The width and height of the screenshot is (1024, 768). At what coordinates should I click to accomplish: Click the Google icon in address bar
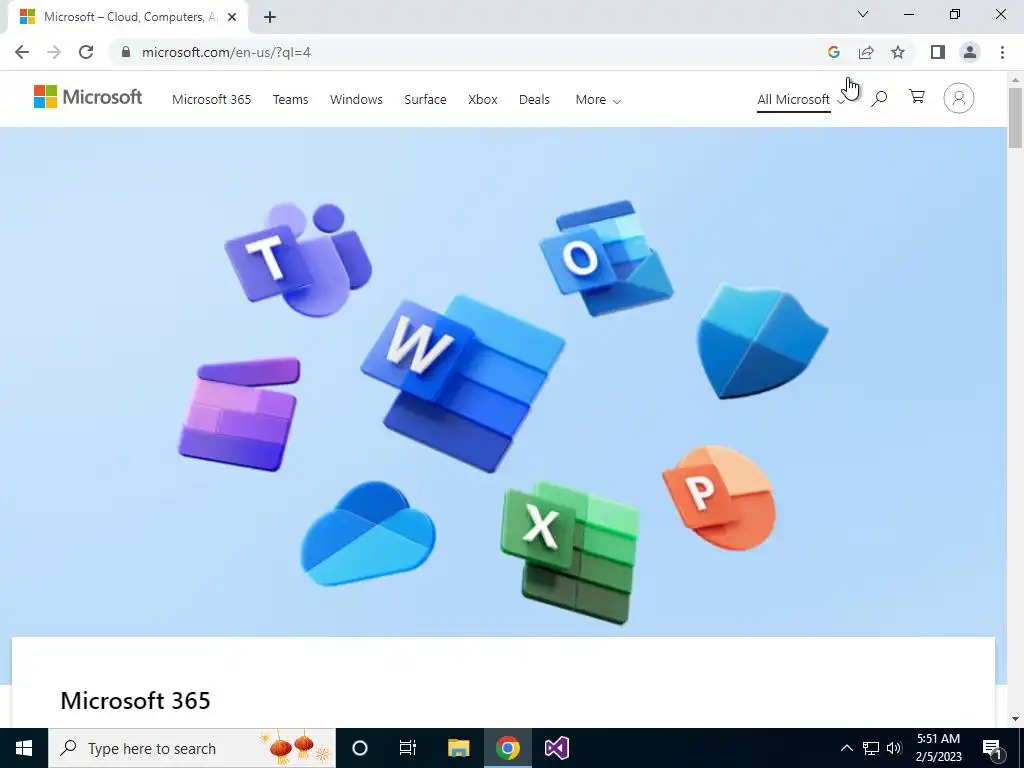tap(833, 52)
